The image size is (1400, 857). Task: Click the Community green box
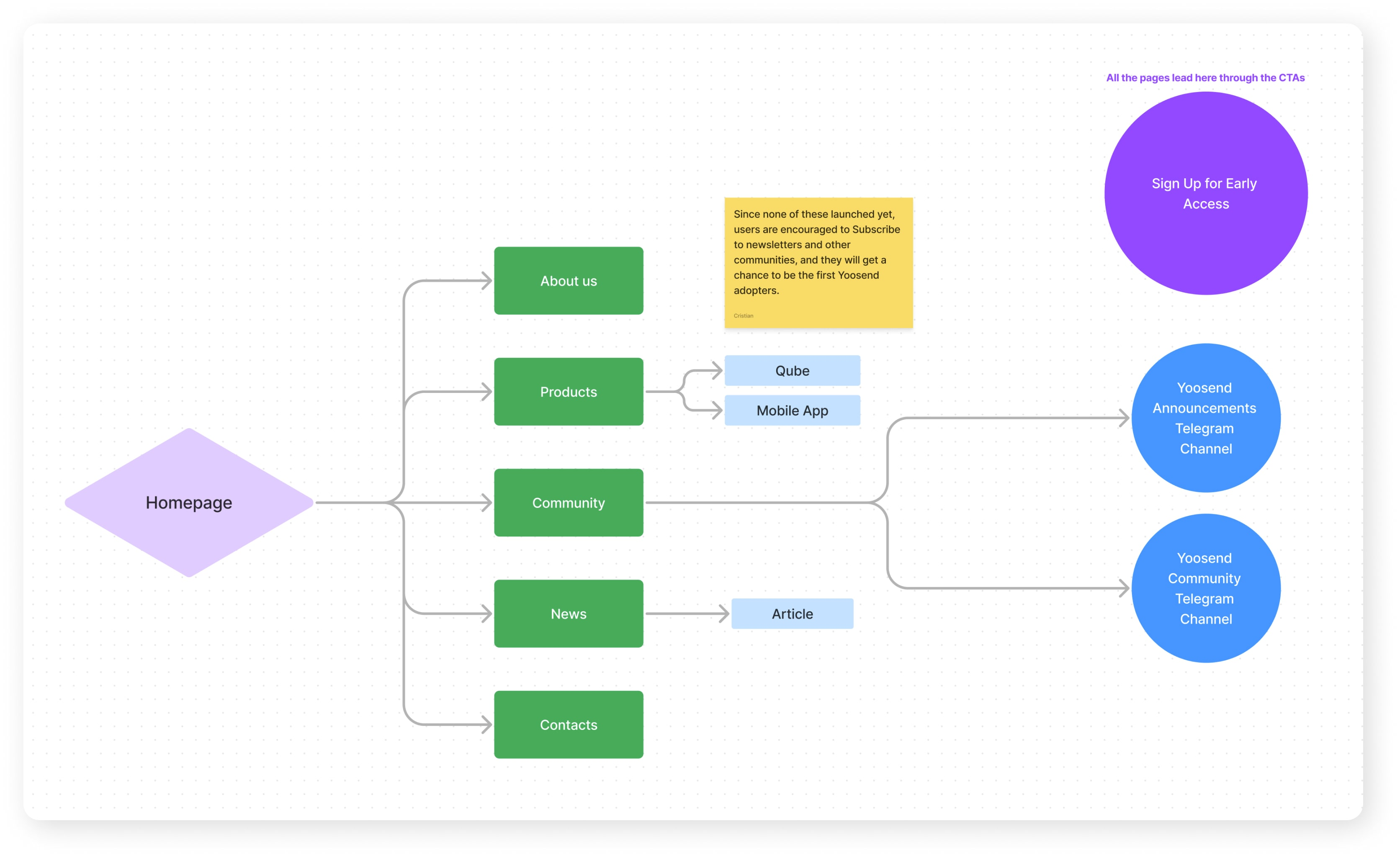[x=568, y=503]
